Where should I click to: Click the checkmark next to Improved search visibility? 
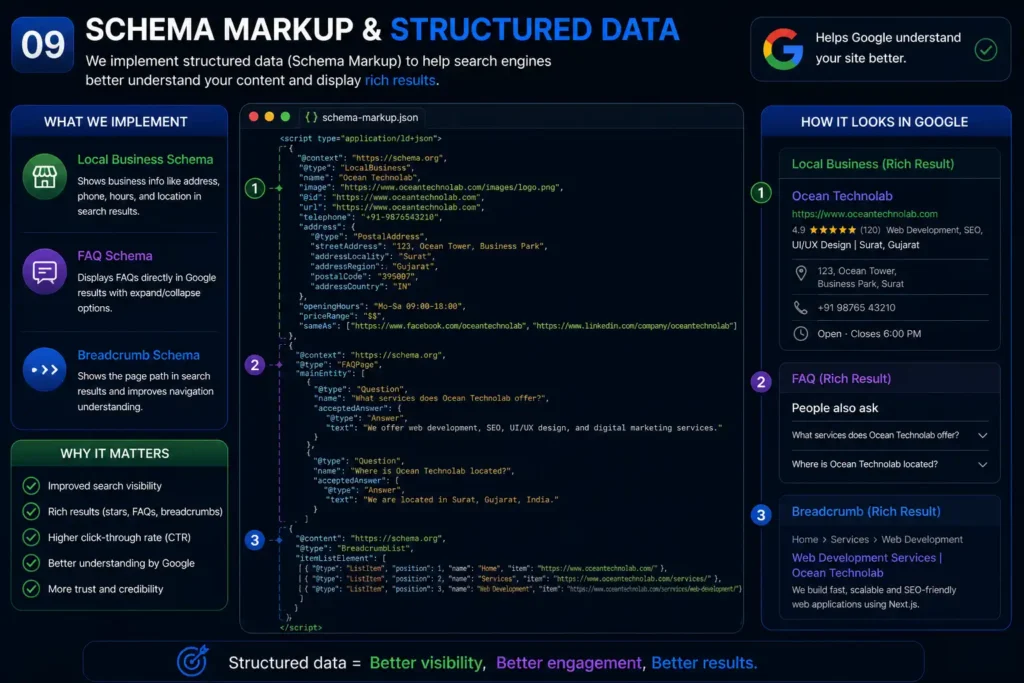31,486
